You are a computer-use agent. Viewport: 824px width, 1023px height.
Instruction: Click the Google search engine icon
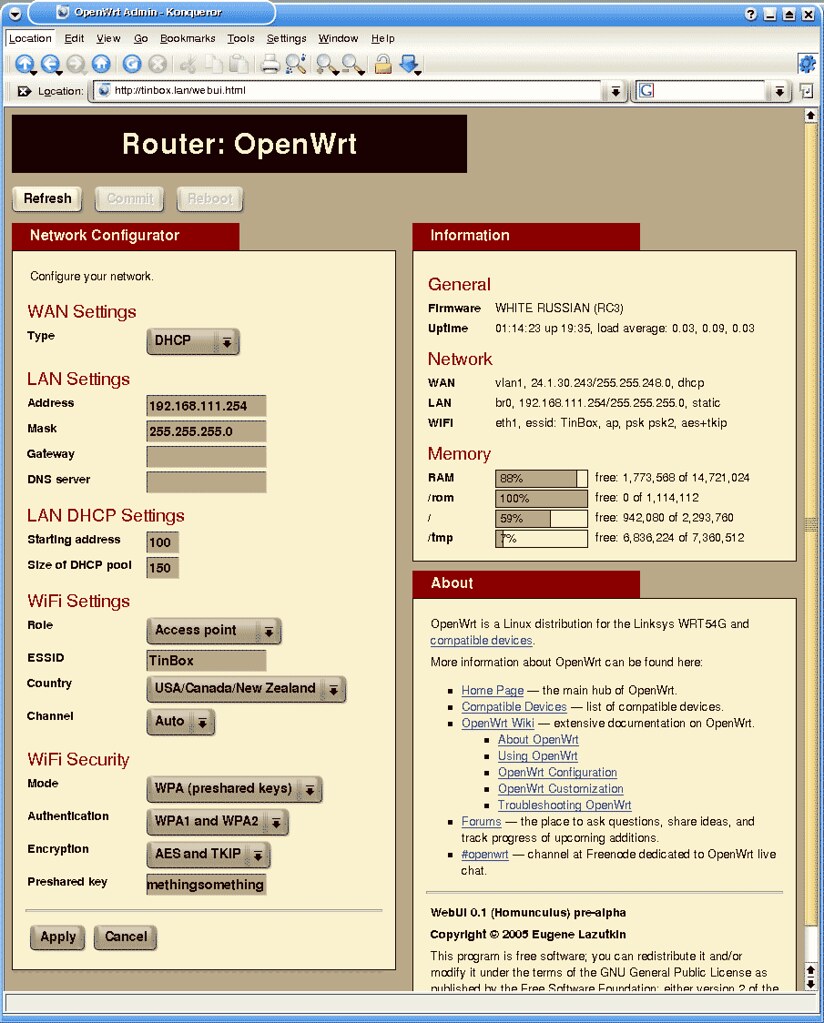[x=646, y=91]
